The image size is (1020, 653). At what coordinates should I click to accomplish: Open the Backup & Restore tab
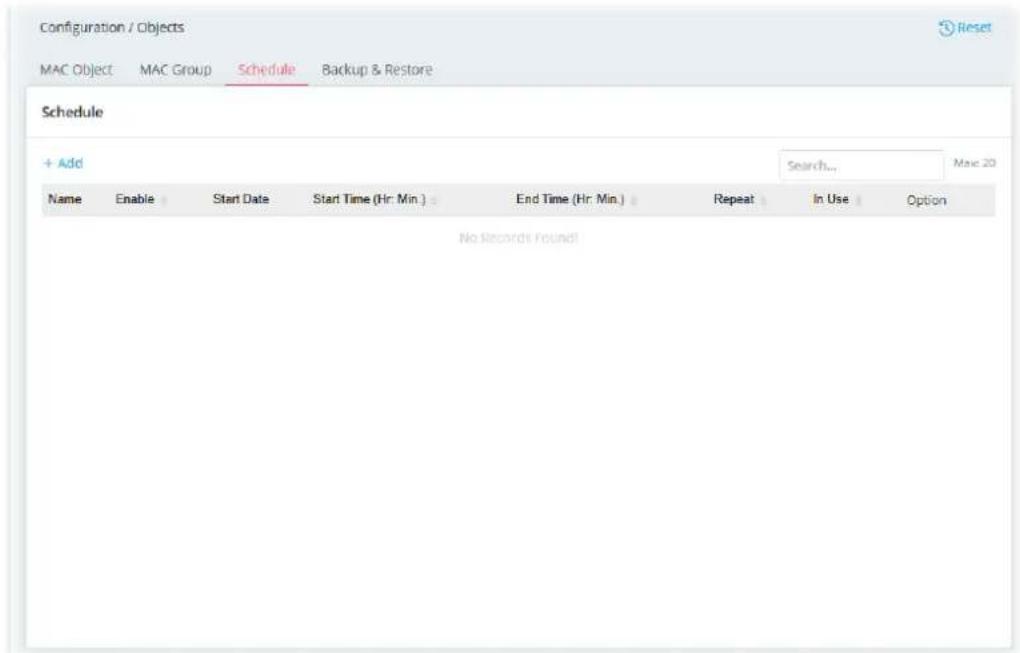tap(377, 70)
